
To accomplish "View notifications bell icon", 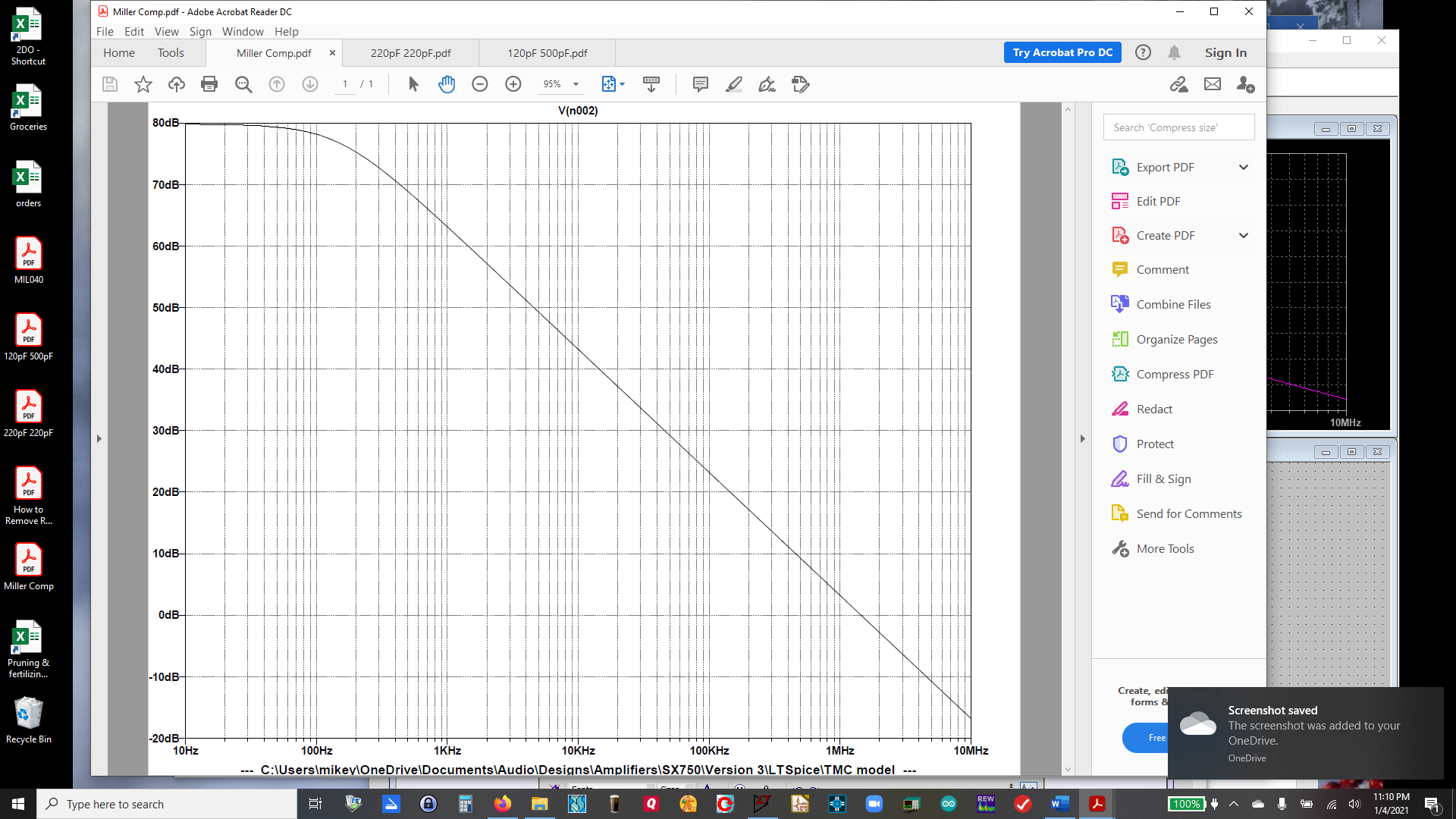I will tap(1174, 52).
